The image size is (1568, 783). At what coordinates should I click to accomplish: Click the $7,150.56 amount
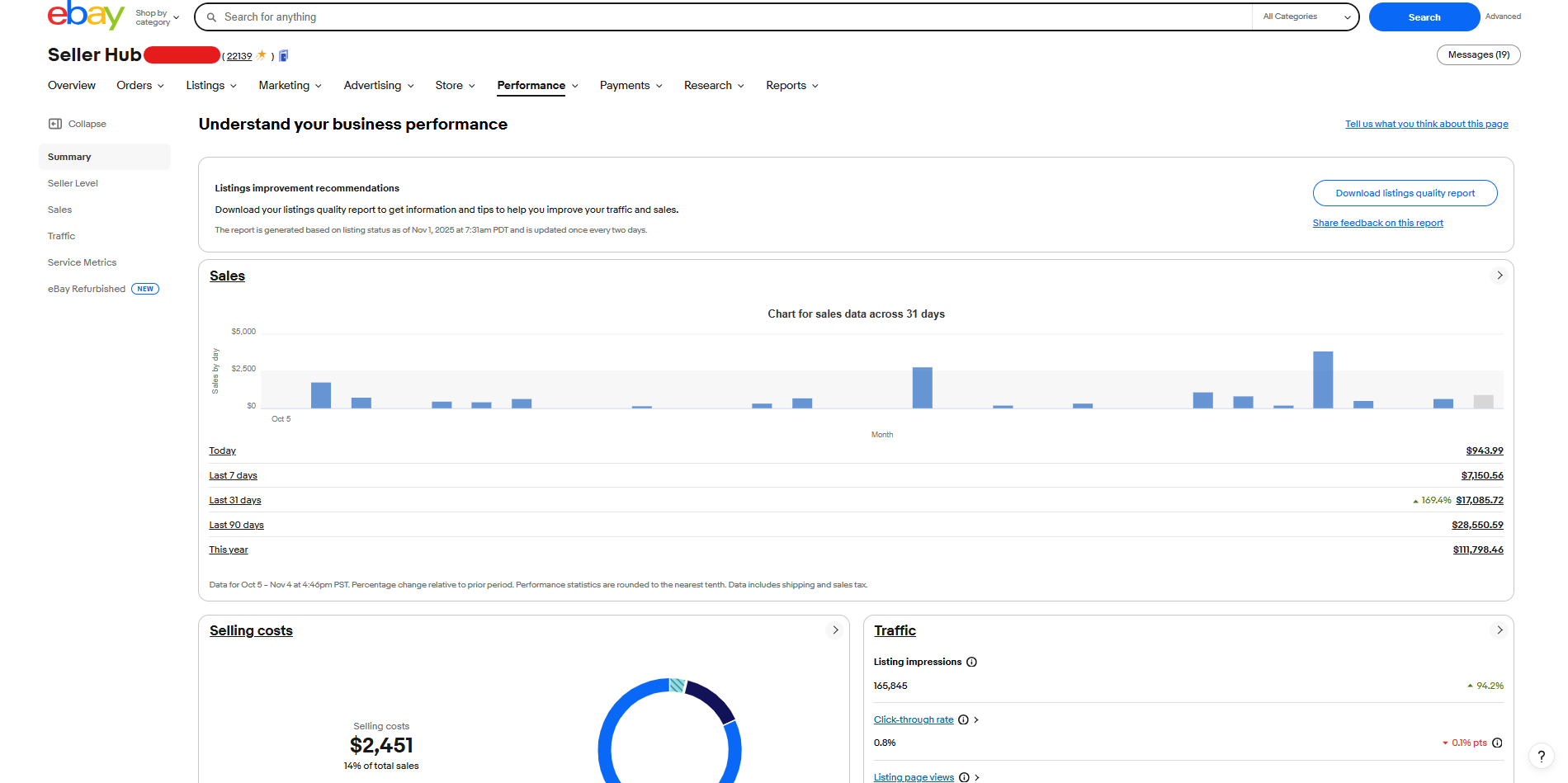click(1482, 475)
